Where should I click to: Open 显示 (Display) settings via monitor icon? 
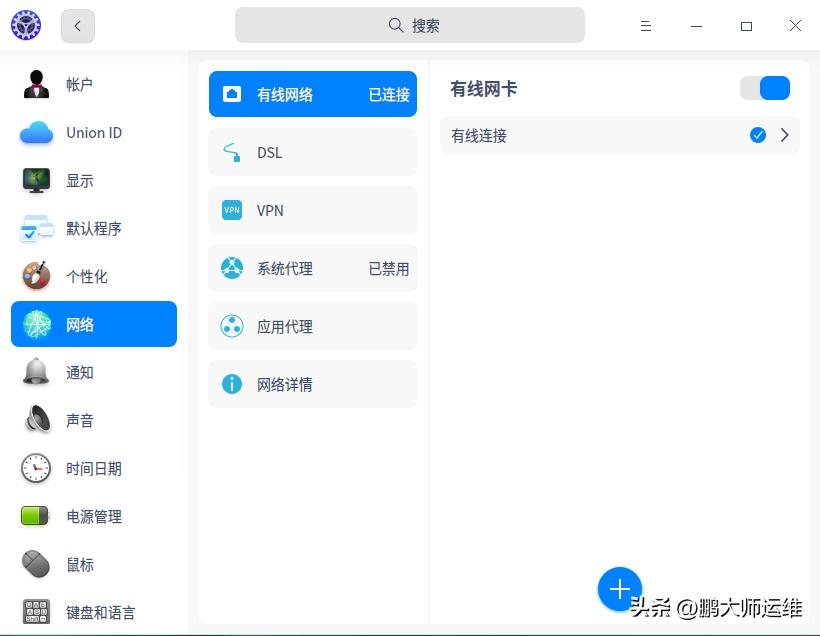(36, 180)
